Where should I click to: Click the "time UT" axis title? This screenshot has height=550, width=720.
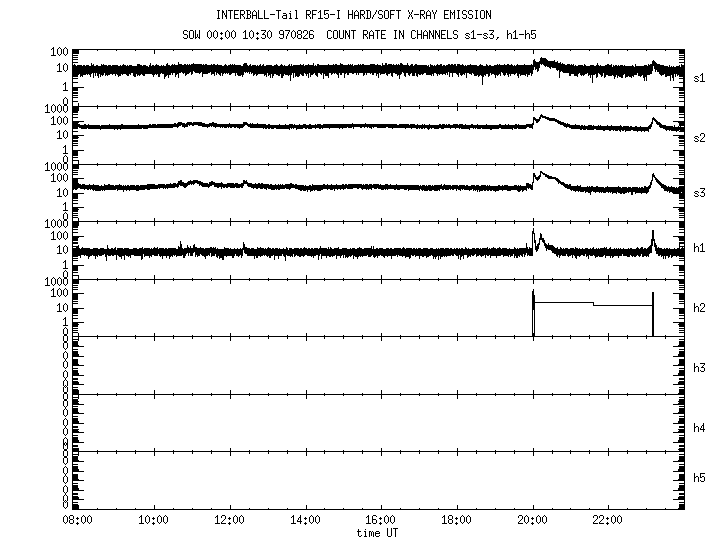click(x=377, y=533)
